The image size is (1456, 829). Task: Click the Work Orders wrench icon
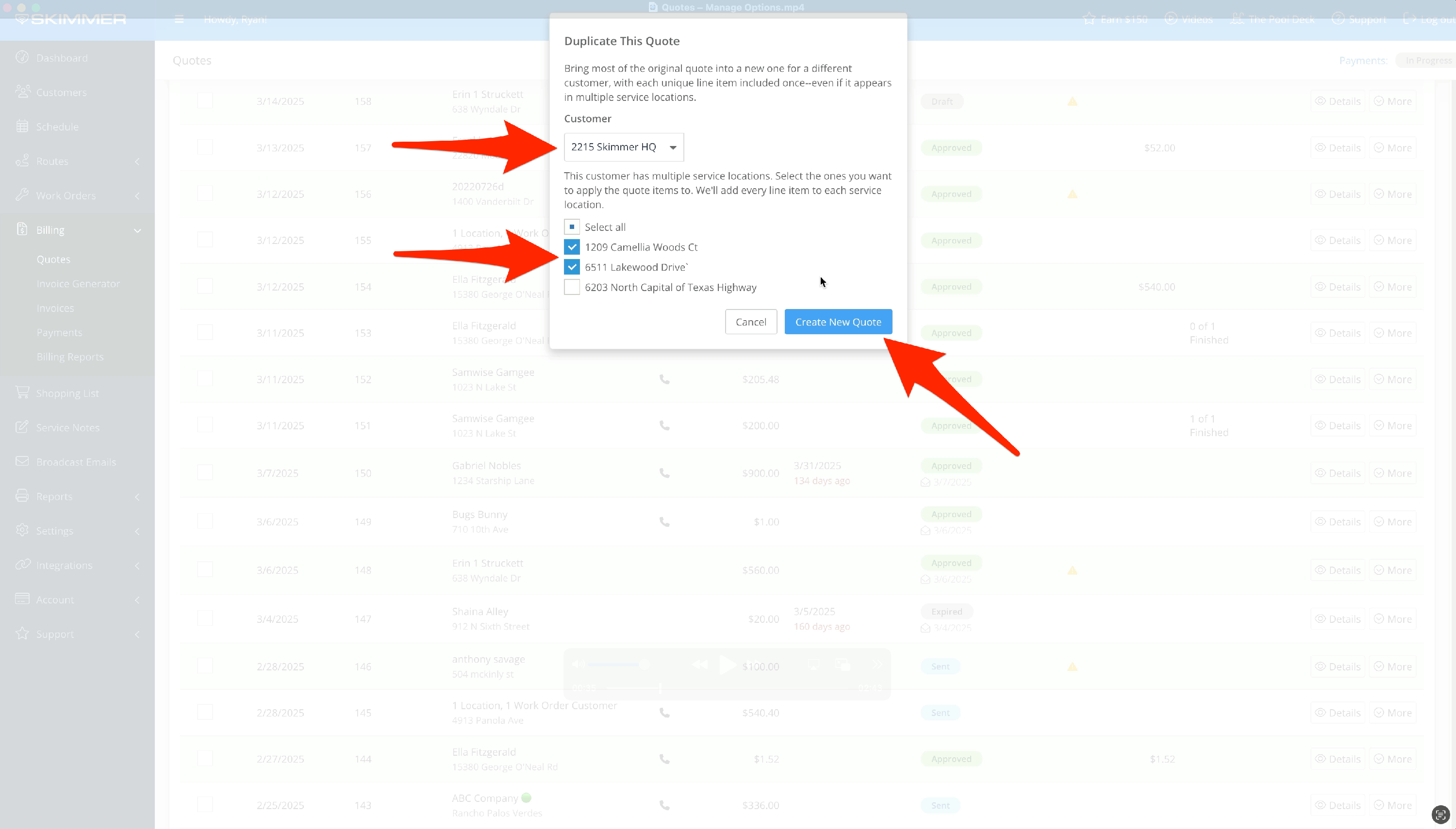pos(22,195)
